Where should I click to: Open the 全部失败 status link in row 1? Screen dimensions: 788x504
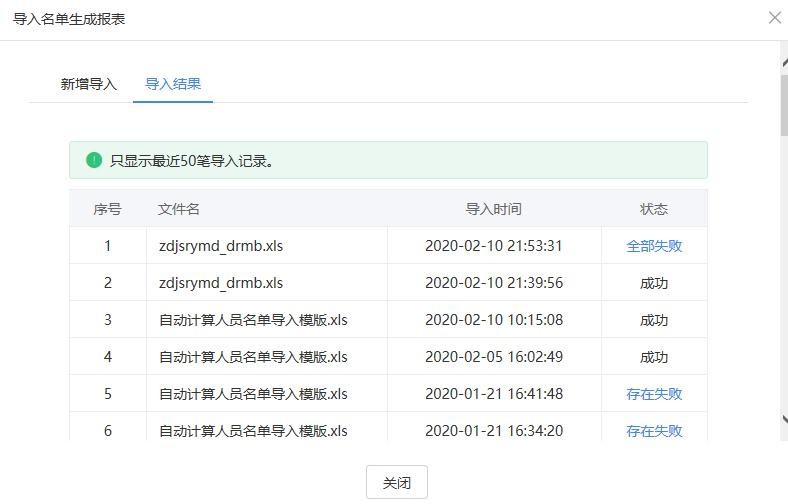pos(654,246)
